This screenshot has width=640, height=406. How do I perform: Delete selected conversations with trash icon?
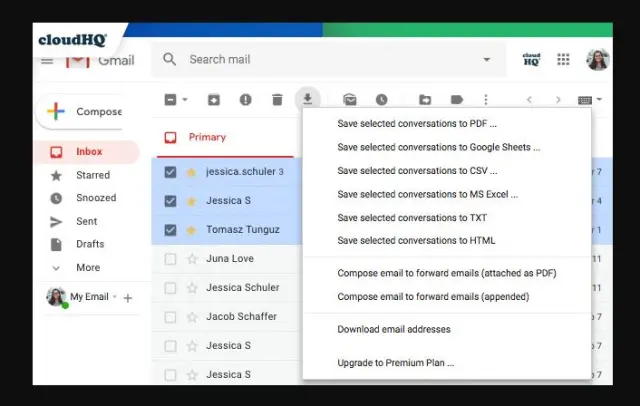coord(277,100)
